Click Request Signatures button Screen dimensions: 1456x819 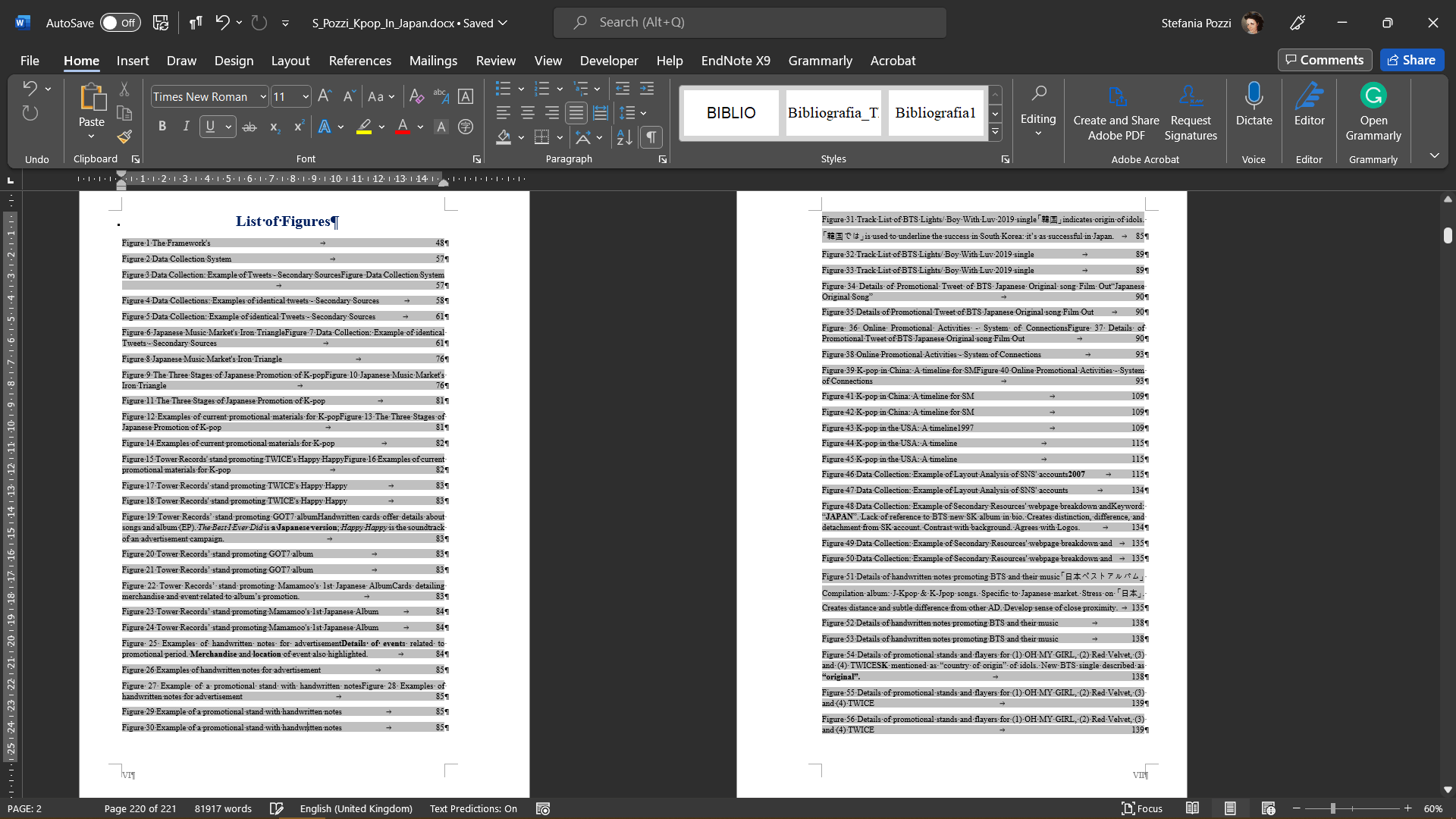(1191, 113)
